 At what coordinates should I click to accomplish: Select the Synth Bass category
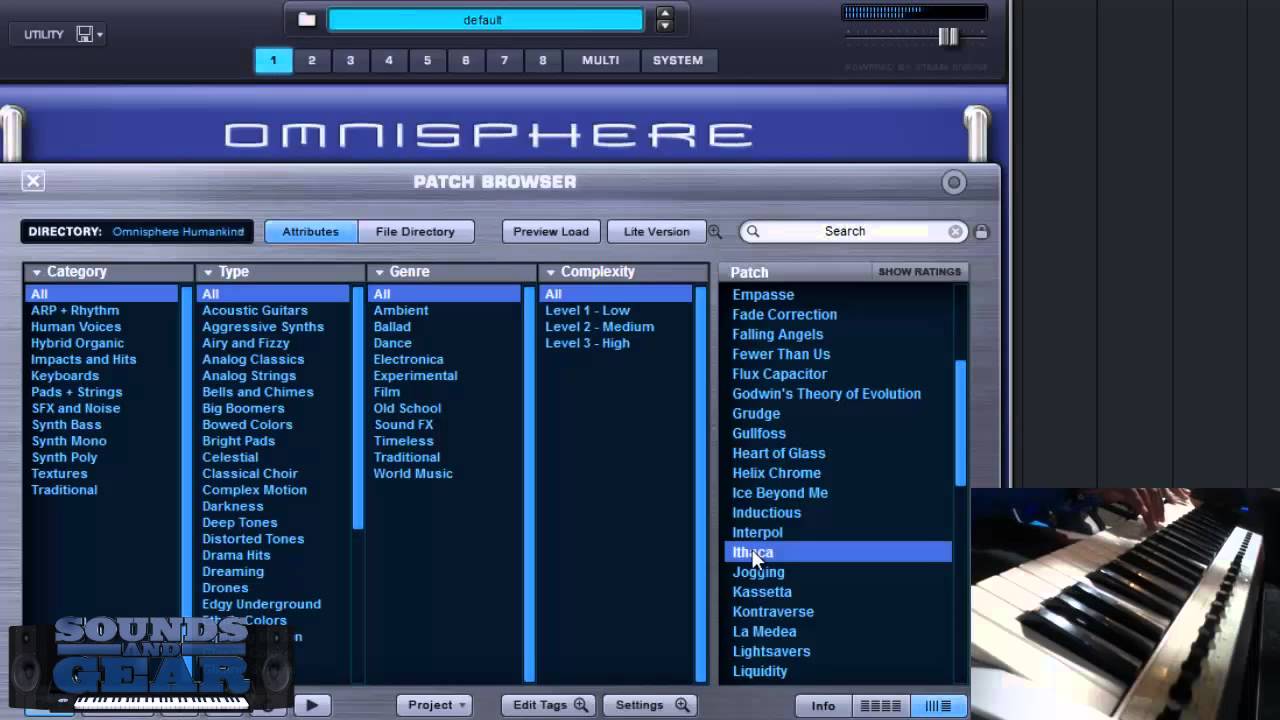tap(66, 425)
